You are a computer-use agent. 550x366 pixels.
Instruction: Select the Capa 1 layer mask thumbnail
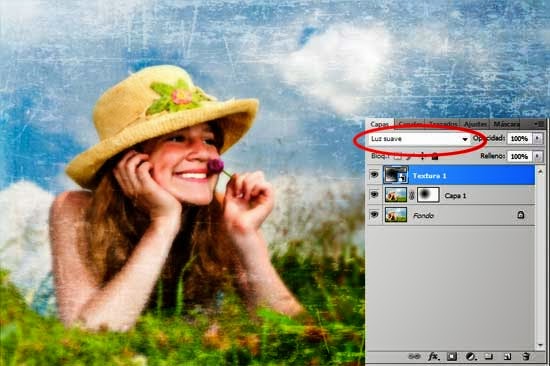(428, 195)
